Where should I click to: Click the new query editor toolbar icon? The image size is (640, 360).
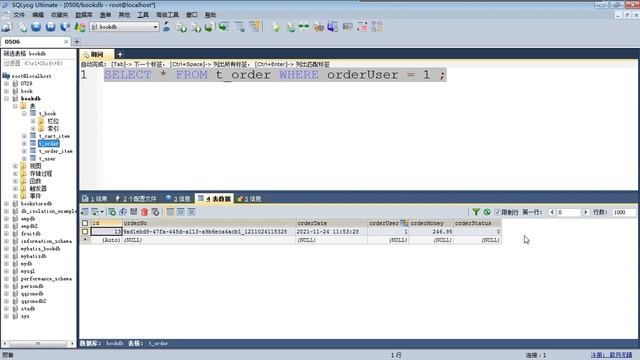pos(22,27)
